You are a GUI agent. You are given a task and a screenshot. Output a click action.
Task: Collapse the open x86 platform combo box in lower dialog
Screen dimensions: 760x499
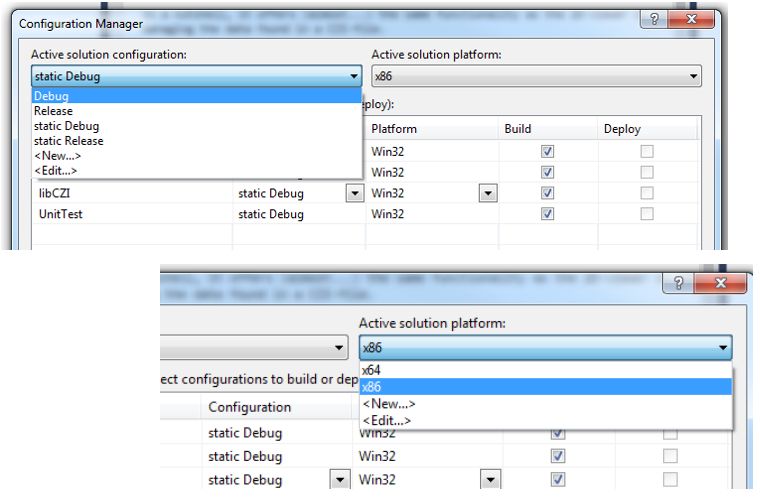click(x=545, y=347)
